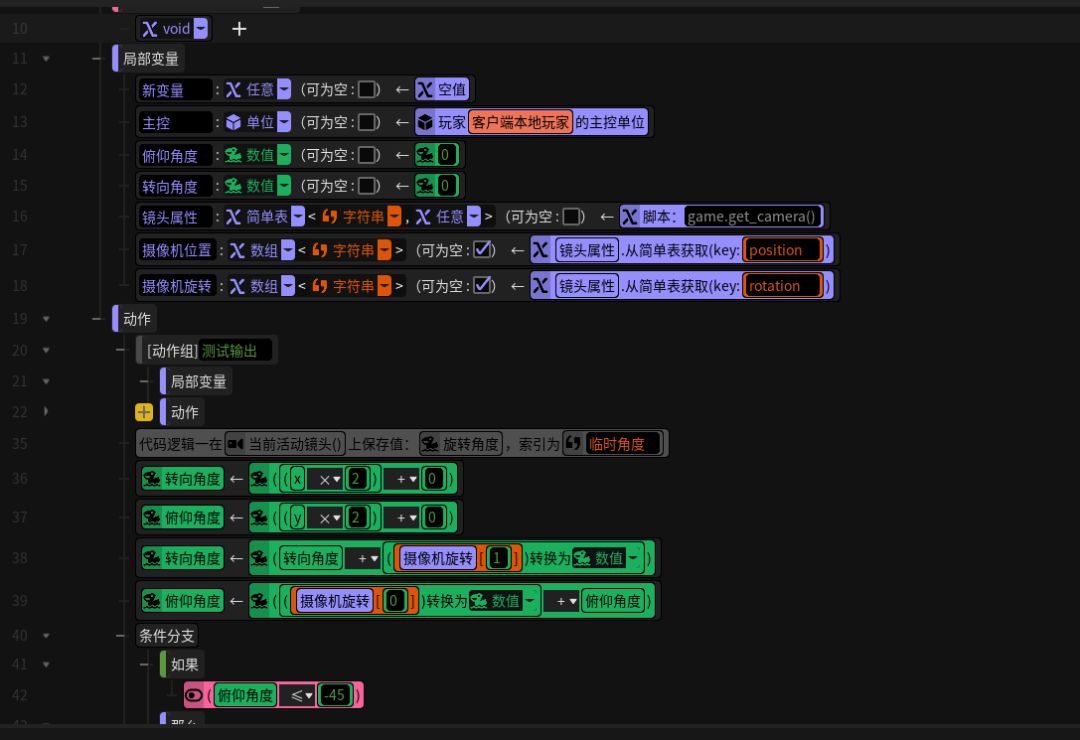Open 数值 type dropdown for 俯仰角度 variable
The width and height of the screenshot is (1080, 740).
point(284,155)
